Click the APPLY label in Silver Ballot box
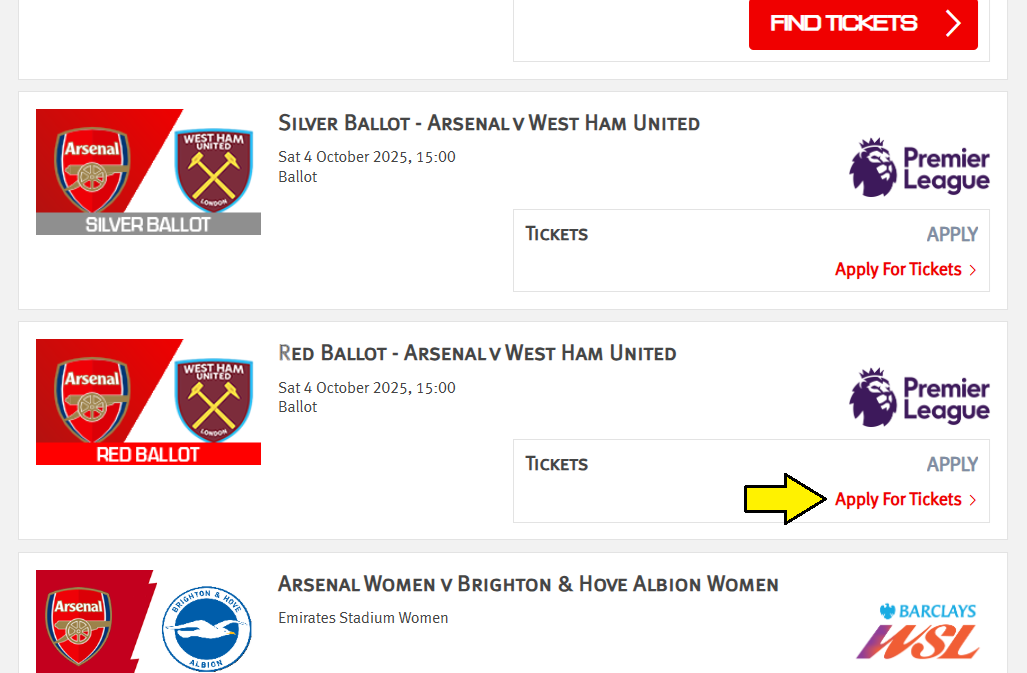The width and height of the screenshot is (1027, 673). pyautogui.click(x=951, y=234)
